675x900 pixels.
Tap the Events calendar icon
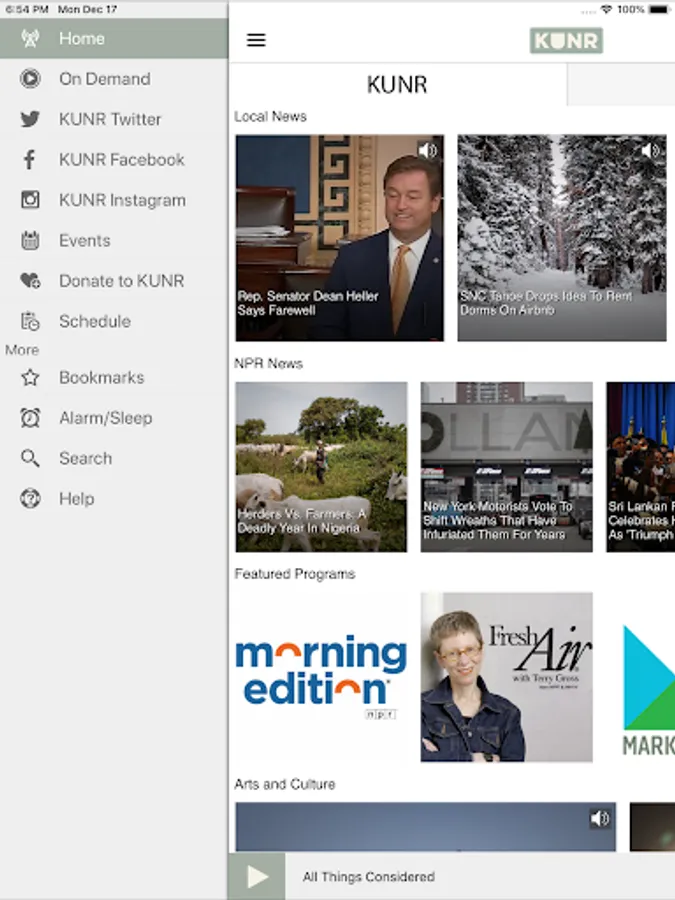point(30,240)
